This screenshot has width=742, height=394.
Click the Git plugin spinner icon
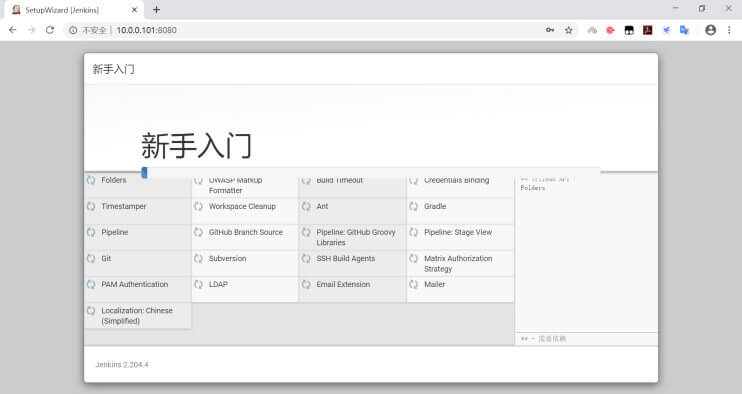point(91,258)
